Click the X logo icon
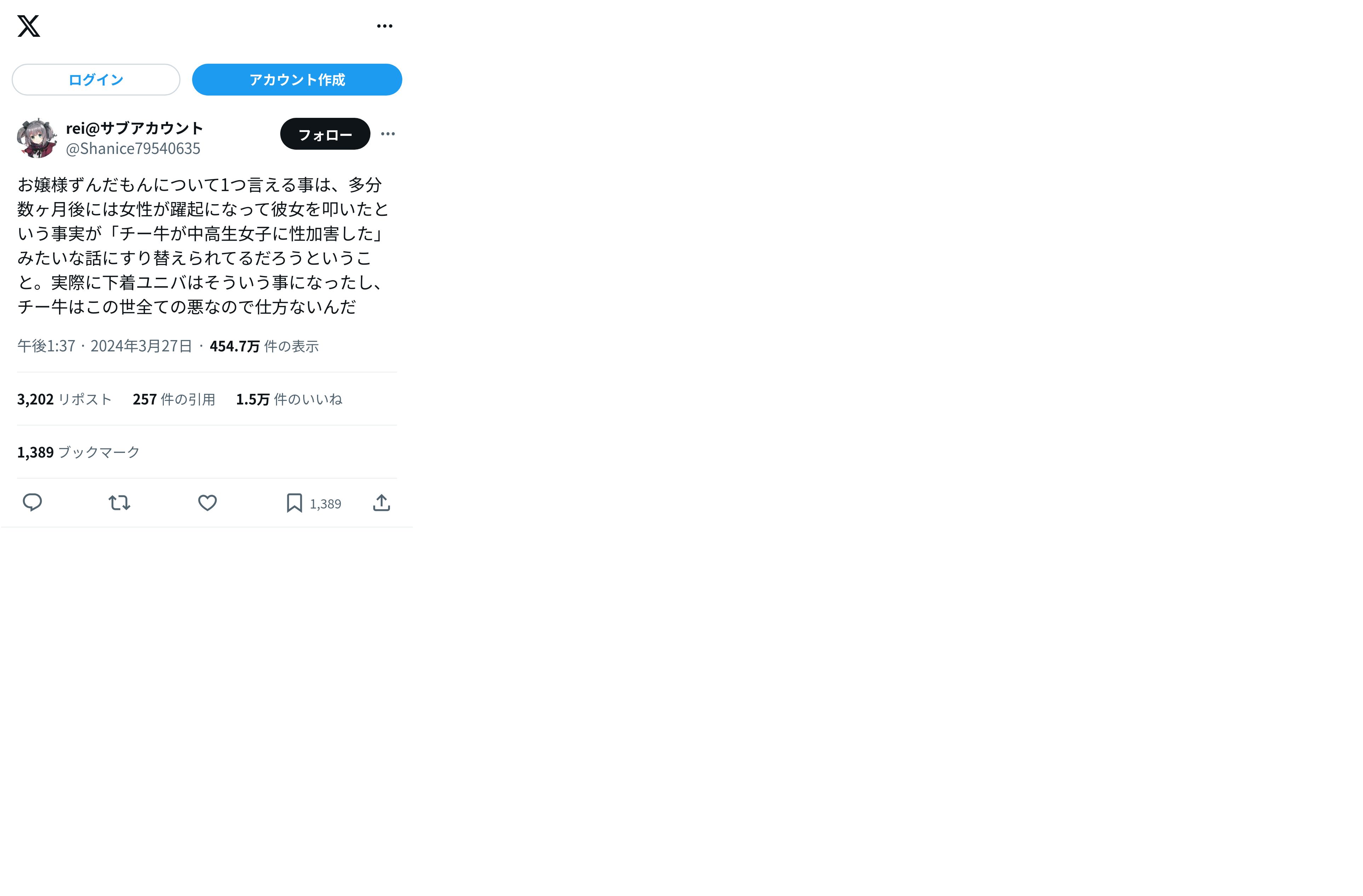Viewport: 1363px width, 896px height. point(29,26)
